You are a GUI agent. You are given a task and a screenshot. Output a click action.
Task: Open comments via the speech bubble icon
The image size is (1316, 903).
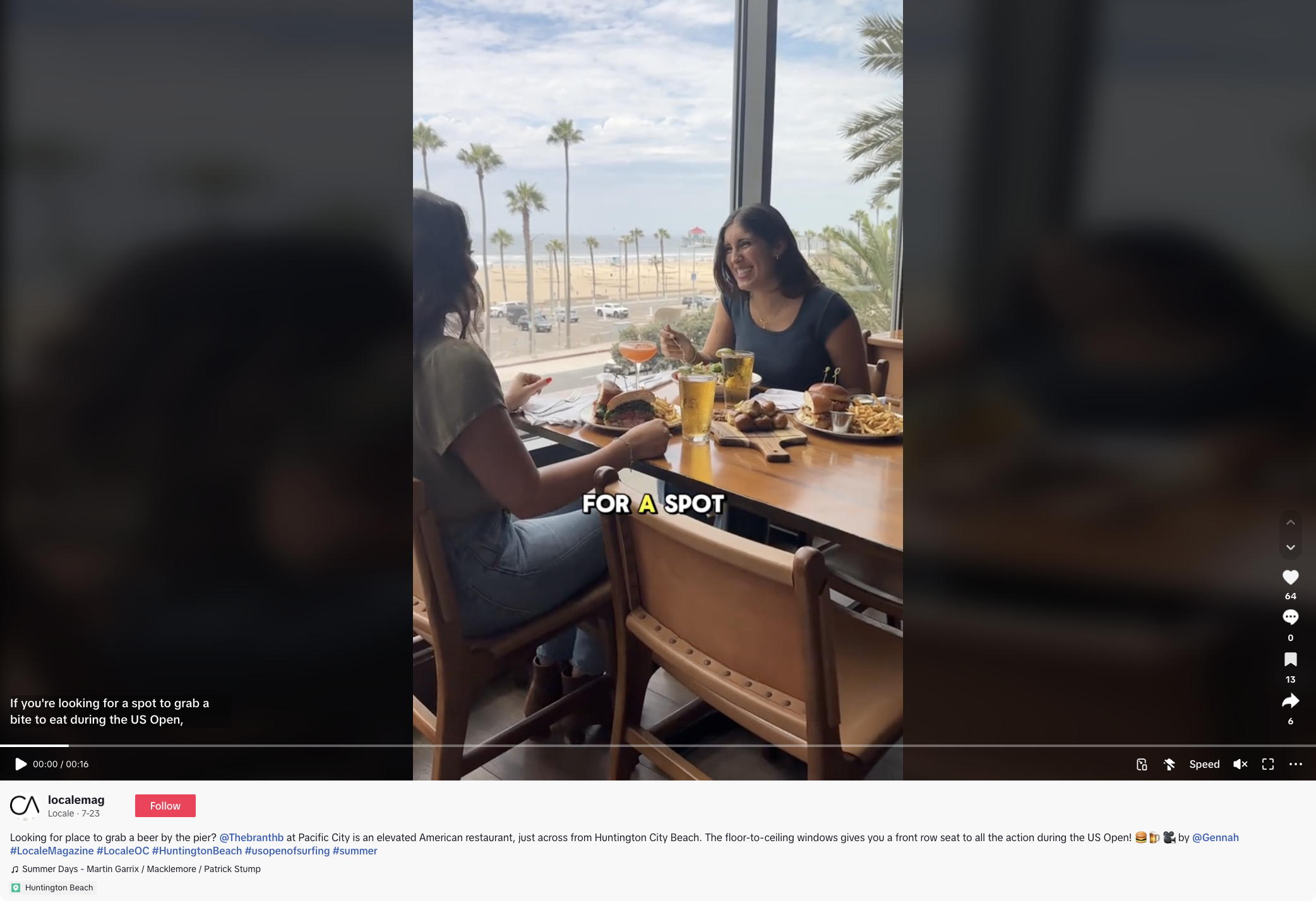tap(1290, 617)
